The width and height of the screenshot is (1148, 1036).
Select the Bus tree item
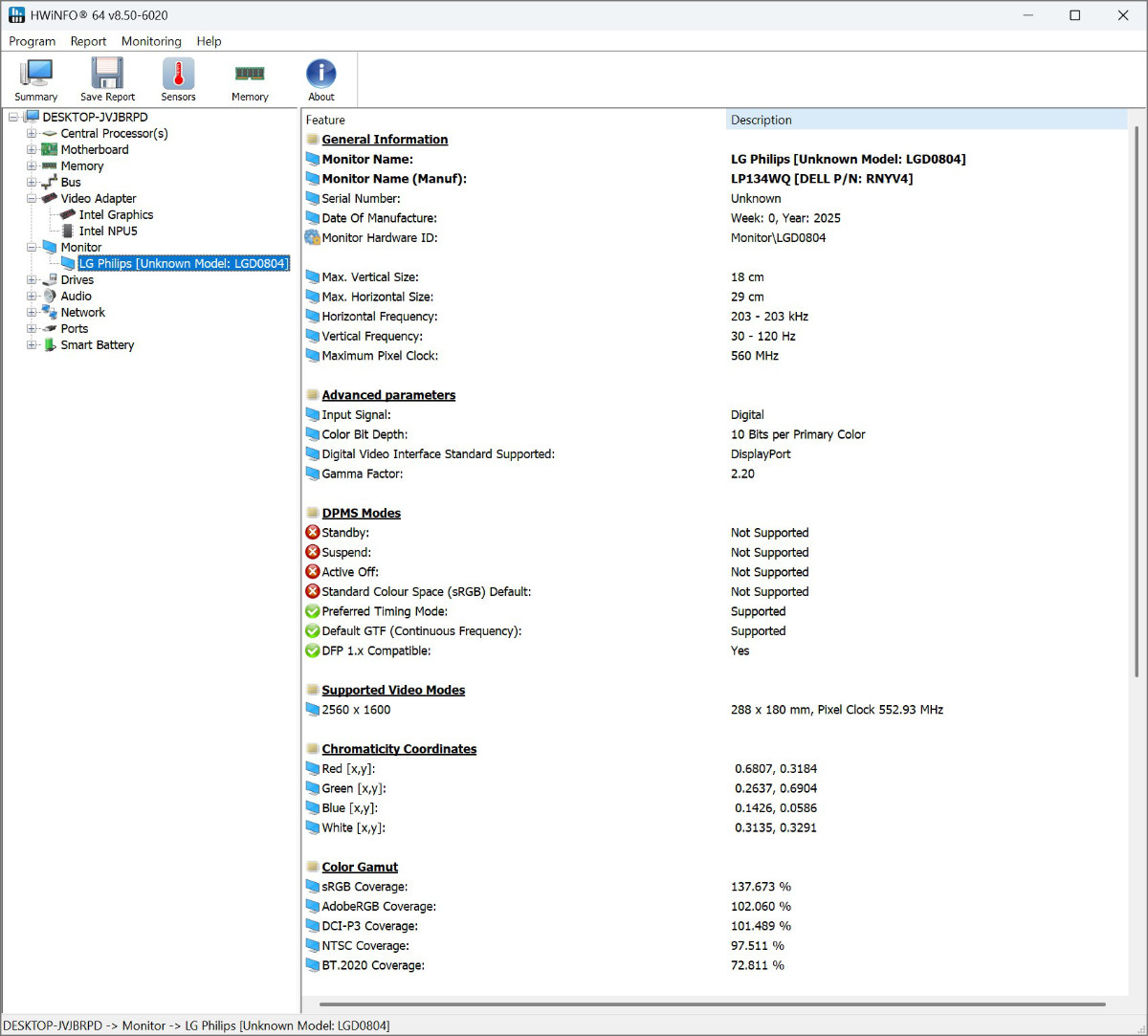71,182
